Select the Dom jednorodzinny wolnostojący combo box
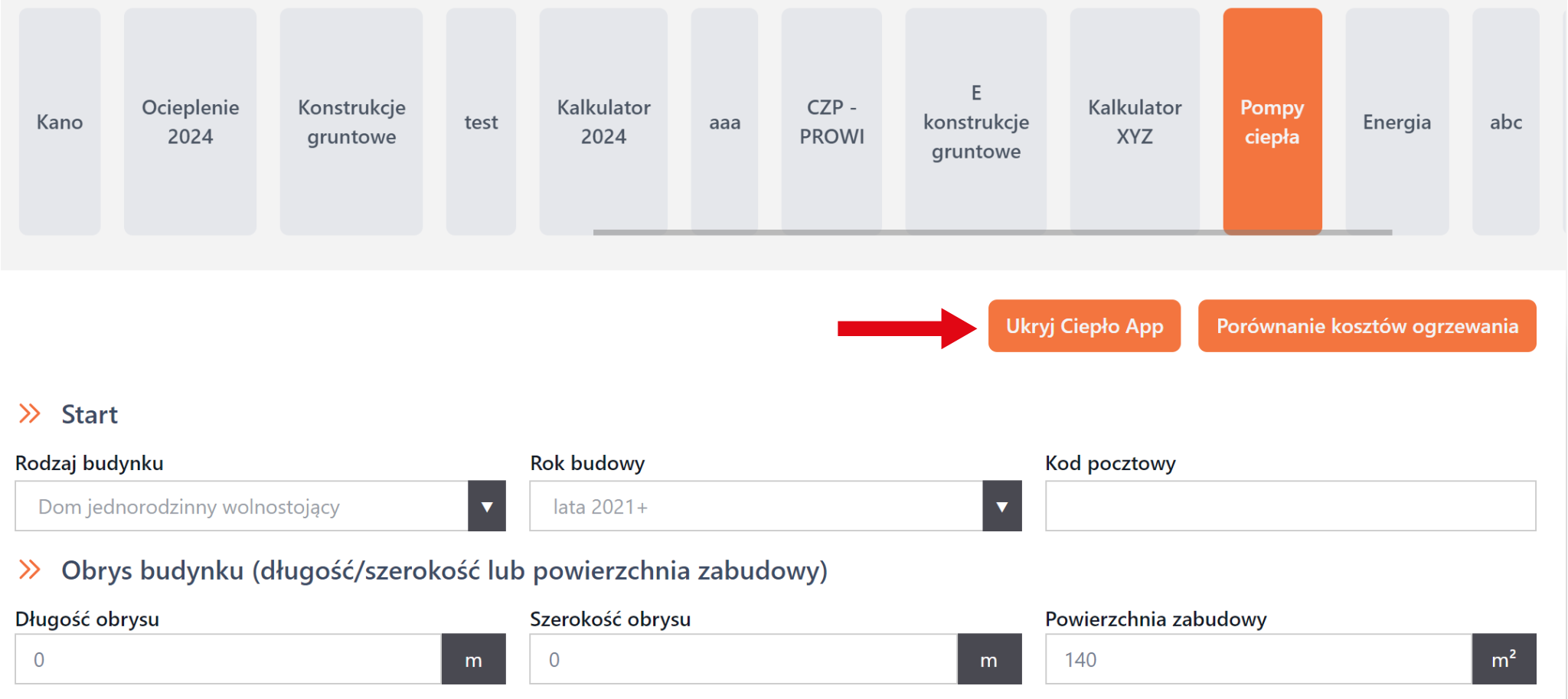The width and height of the screenshot is (1568, 699). tap(241, 506)
